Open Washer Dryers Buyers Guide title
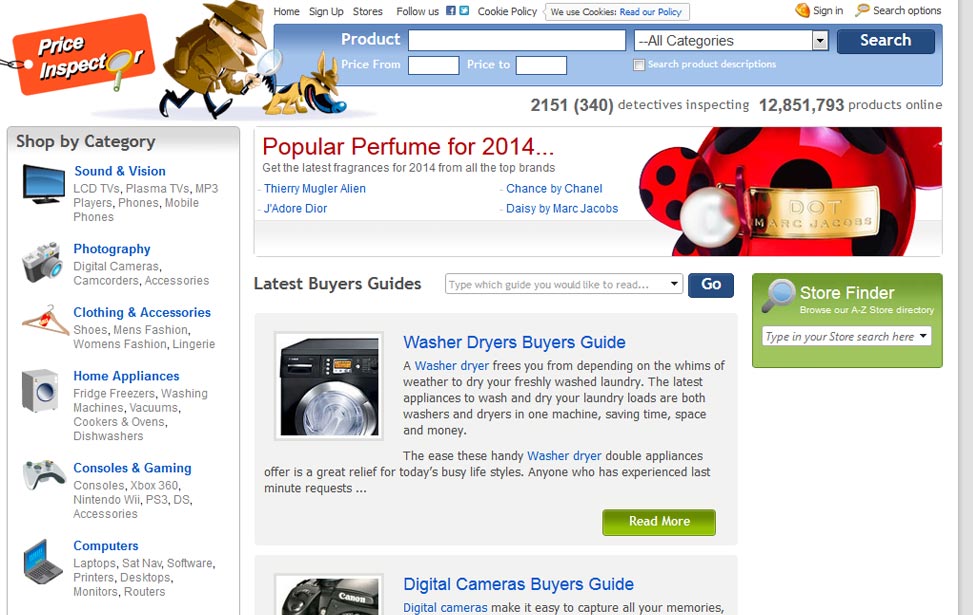973x615 pixels. coord(514,343)
